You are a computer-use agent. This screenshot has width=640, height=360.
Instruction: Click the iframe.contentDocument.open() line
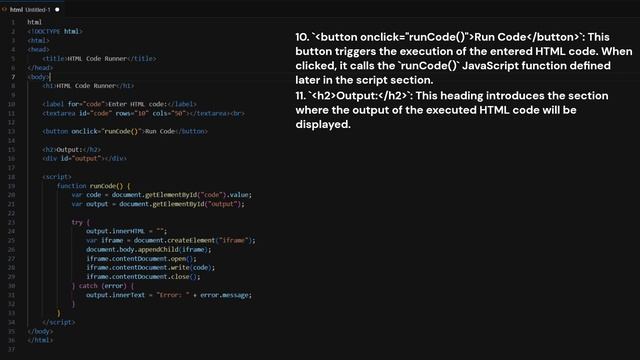pos(141,258)
